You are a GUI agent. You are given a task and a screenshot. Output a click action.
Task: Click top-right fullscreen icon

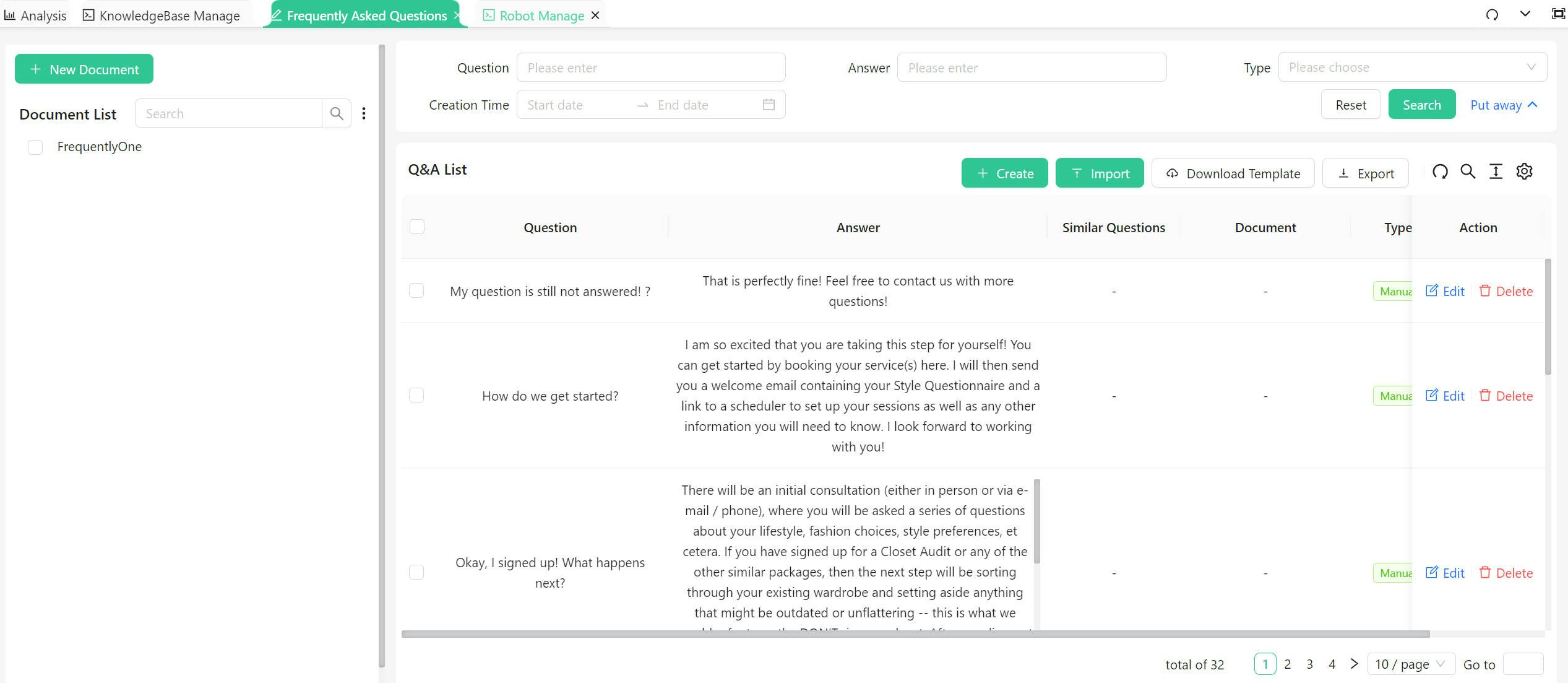click(1557, 14)
